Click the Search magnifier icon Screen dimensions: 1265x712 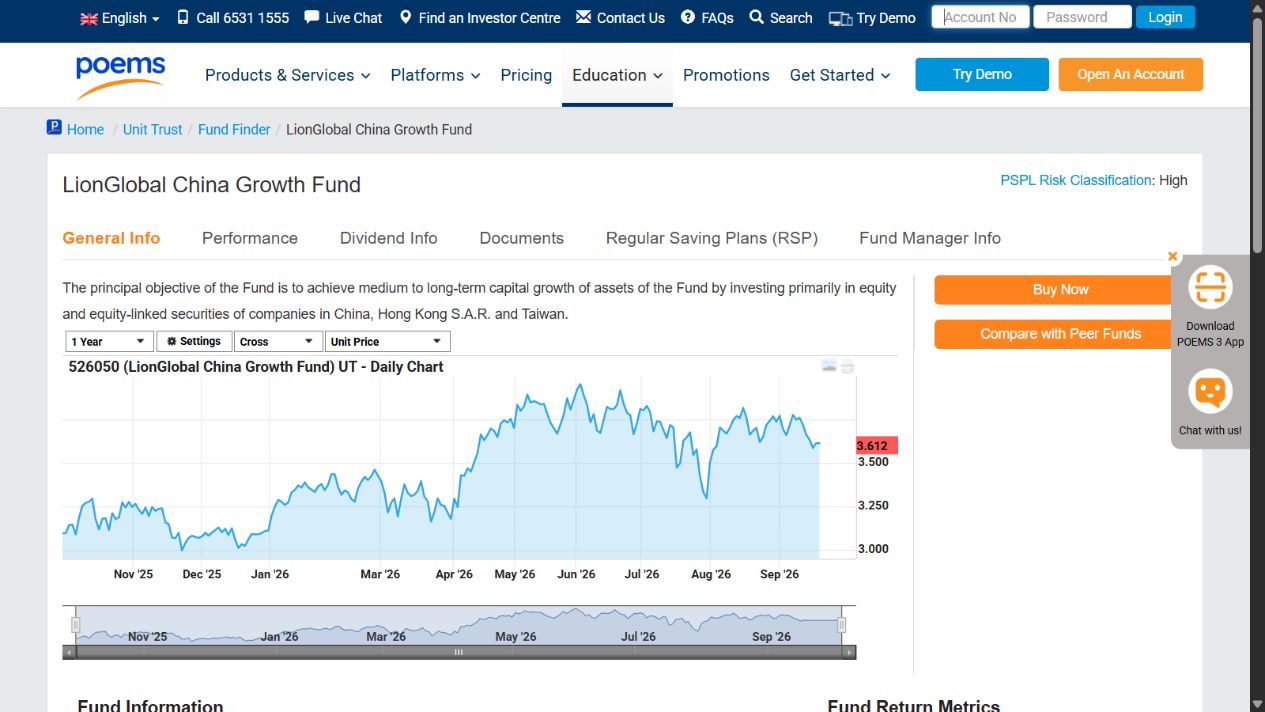[x=756, y=17]
